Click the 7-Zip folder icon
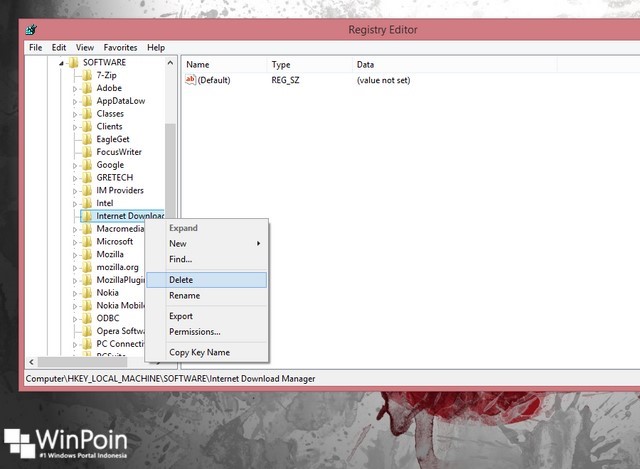 [x=87, y=75]
